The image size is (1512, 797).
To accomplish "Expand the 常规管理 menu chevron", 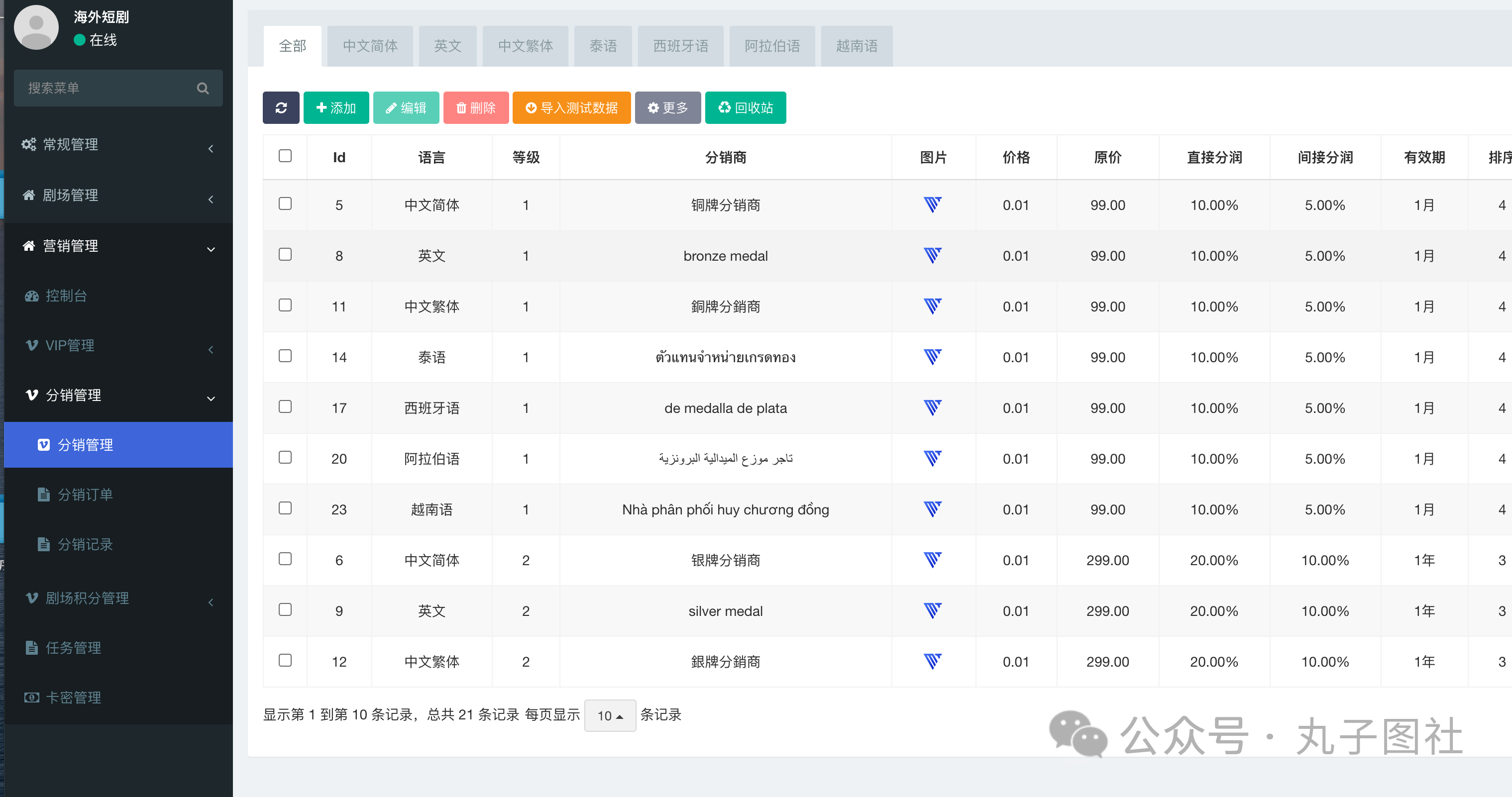I will pos(211,148).
